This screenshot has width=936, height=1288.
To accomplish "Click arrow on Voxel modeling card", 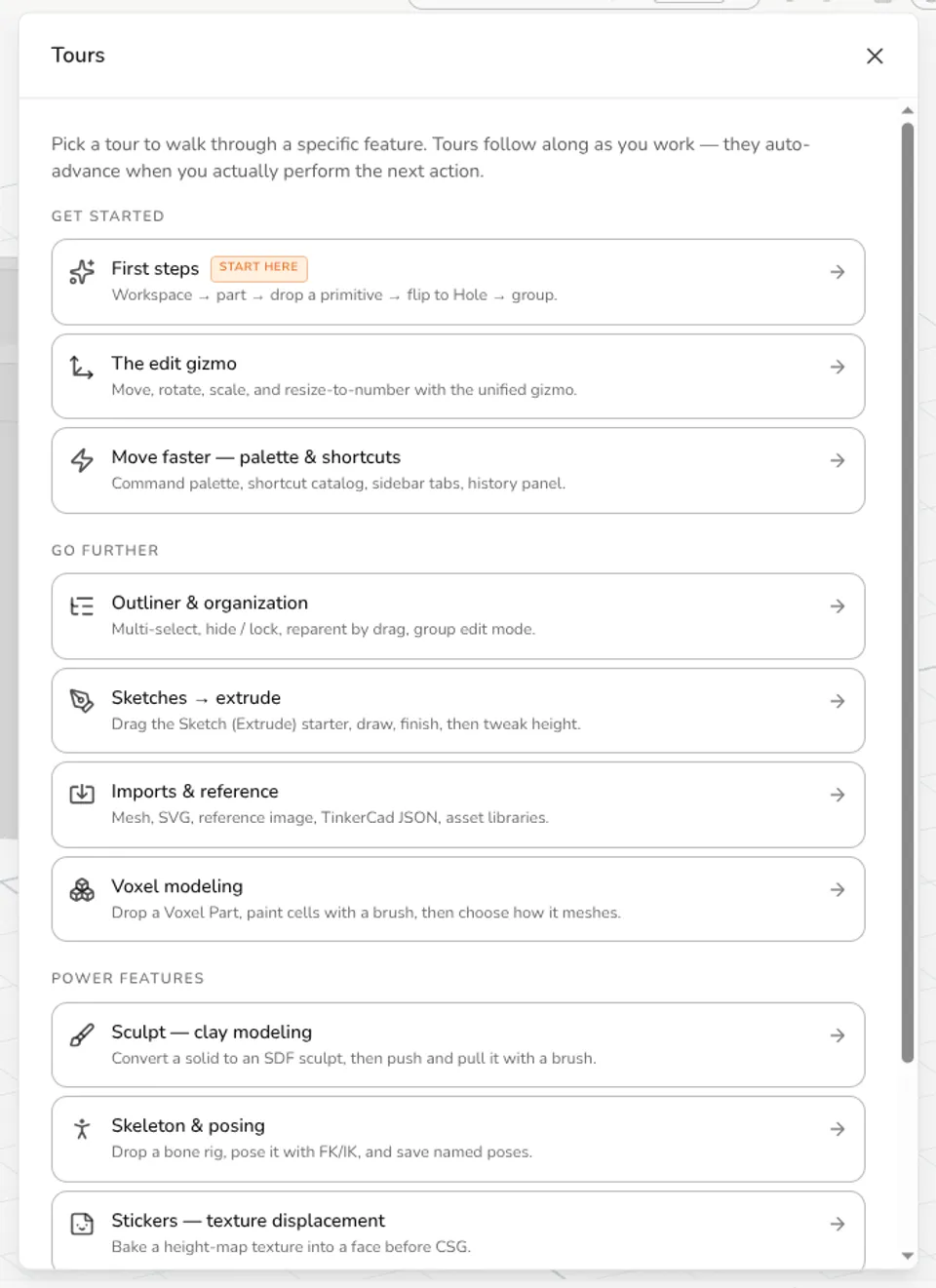I will (838, 889).
